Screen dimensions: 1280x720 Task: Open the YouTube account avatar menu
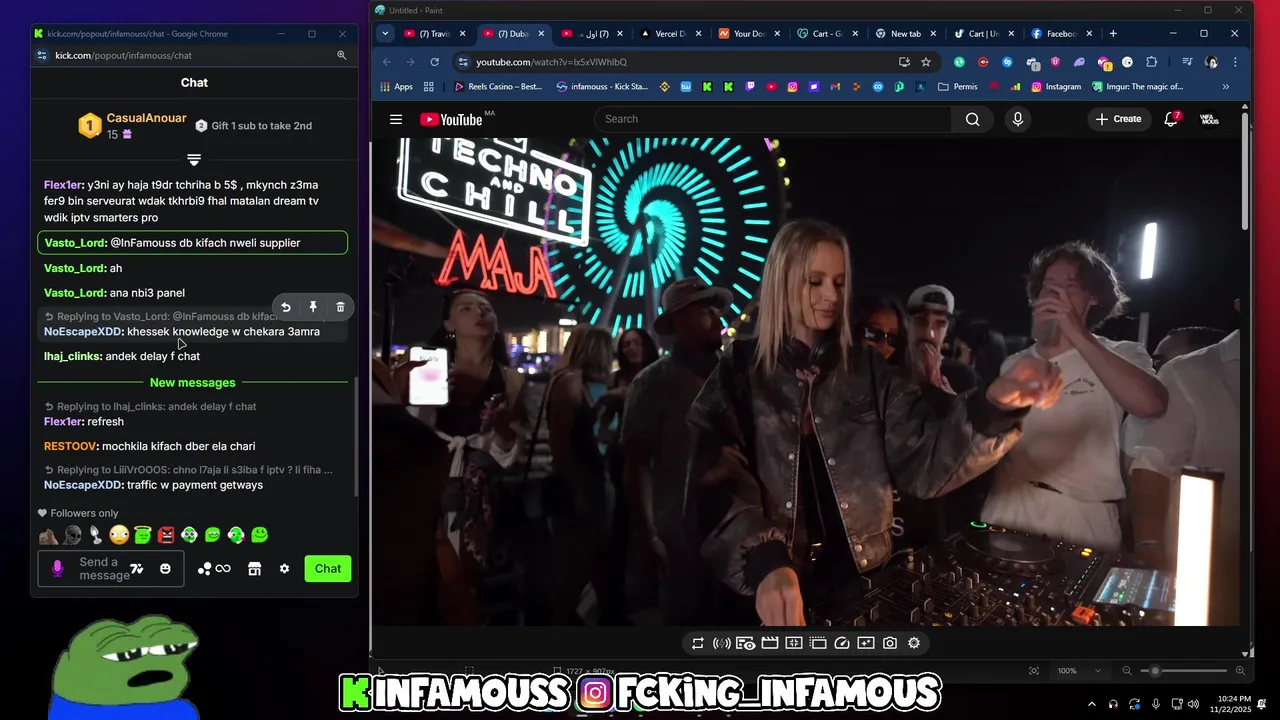pos(1209,119)
